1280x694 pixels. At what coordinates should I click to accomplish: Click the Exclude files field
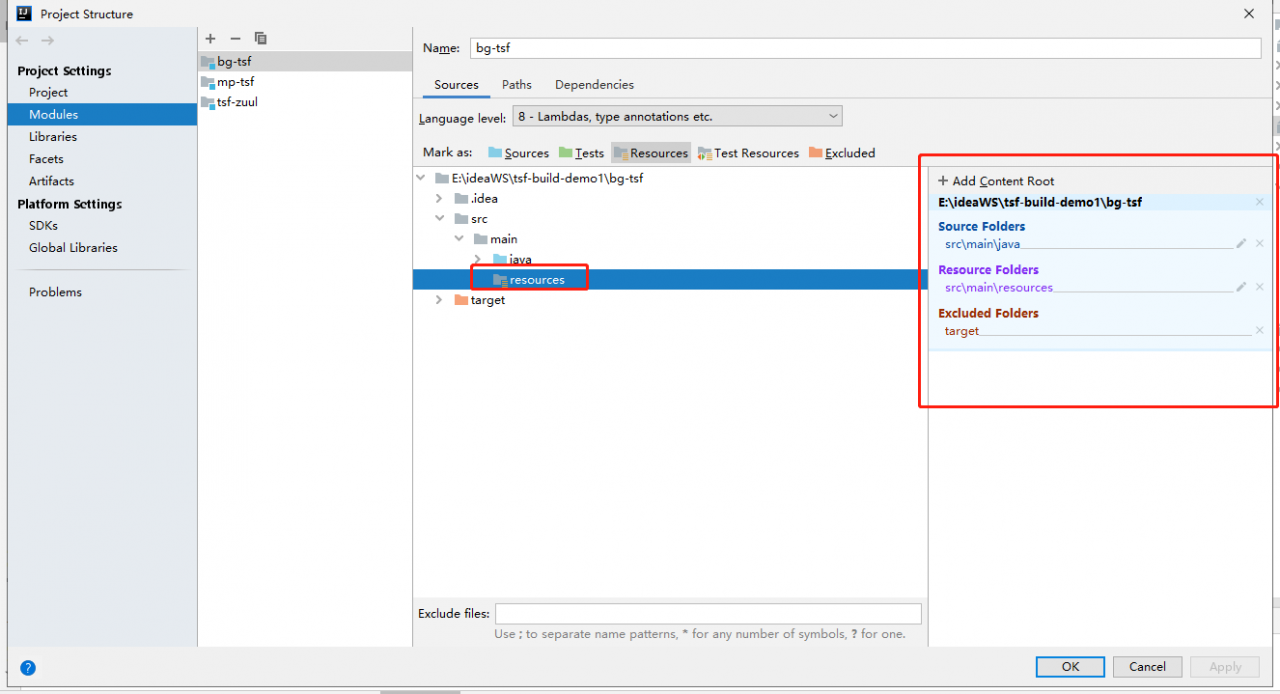[708, 614]
